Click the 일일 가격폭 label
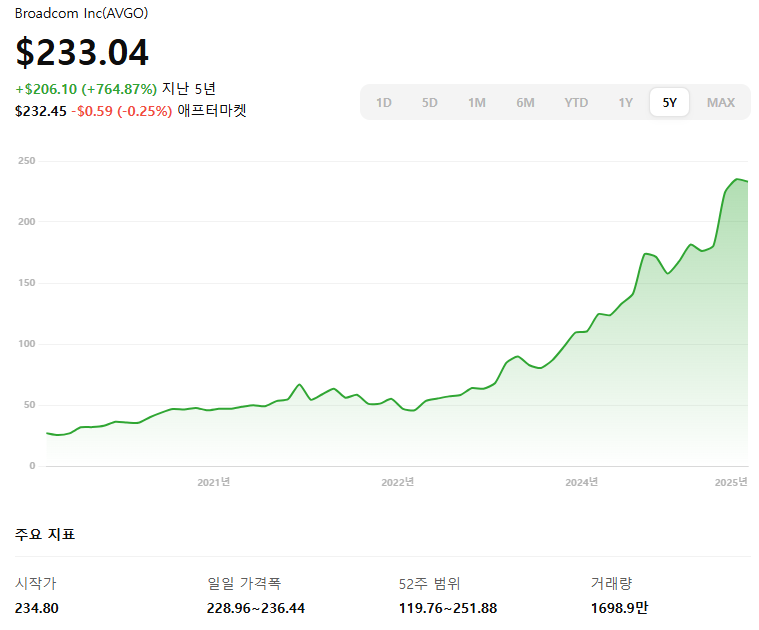This screenshot has width=759, height=630. tap(244, 583)
